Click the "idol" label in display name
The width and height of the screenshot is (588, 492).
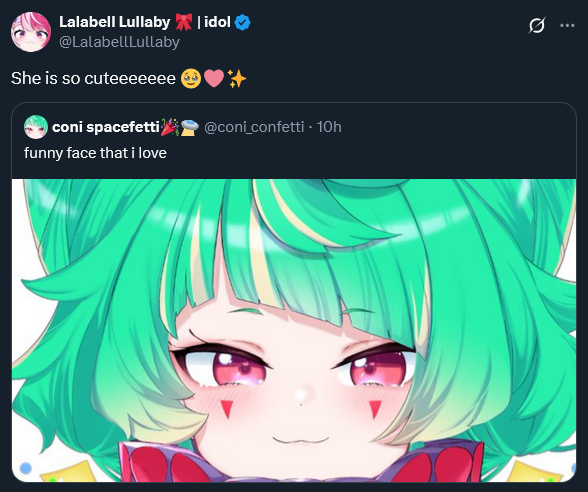217,22
